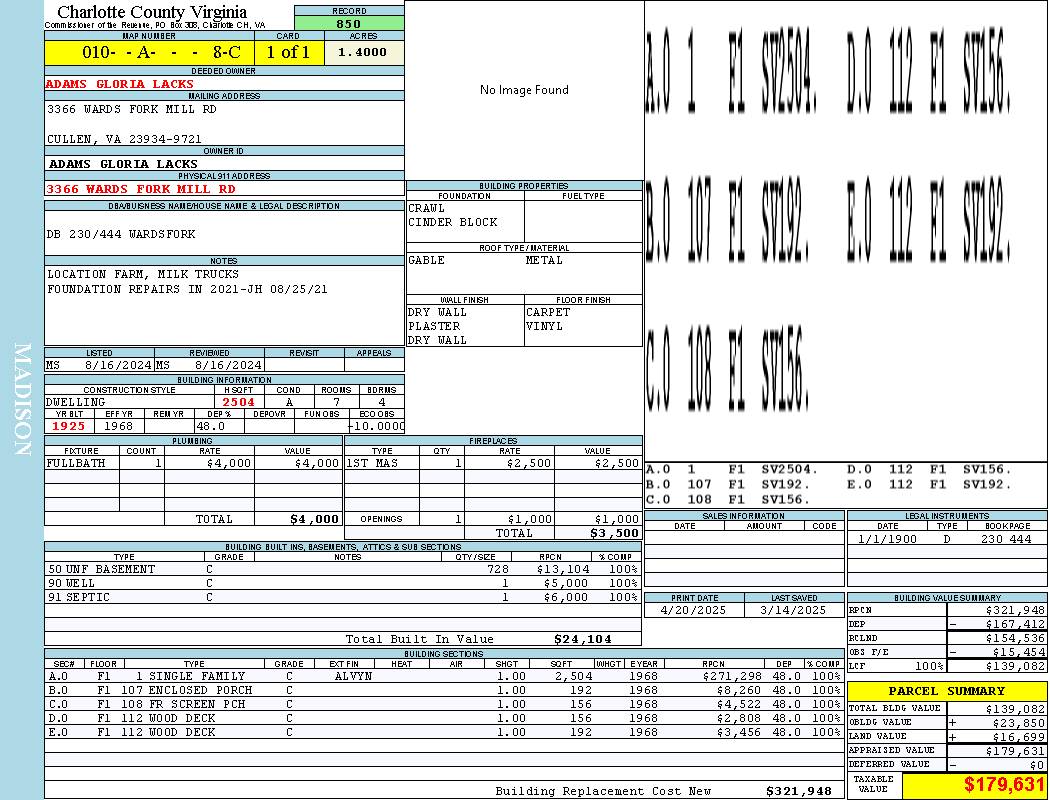Select section C.0 FR SCREEN PCH row
1050x800 pixels.
444,704
